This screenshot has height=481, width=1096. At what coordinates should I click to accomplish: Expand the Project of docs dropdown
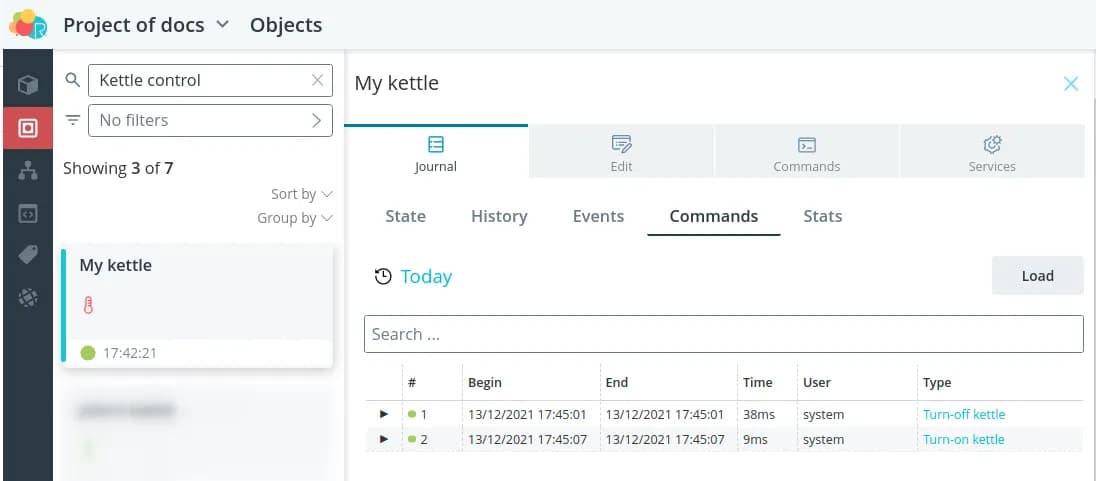(x=222, y=24)
